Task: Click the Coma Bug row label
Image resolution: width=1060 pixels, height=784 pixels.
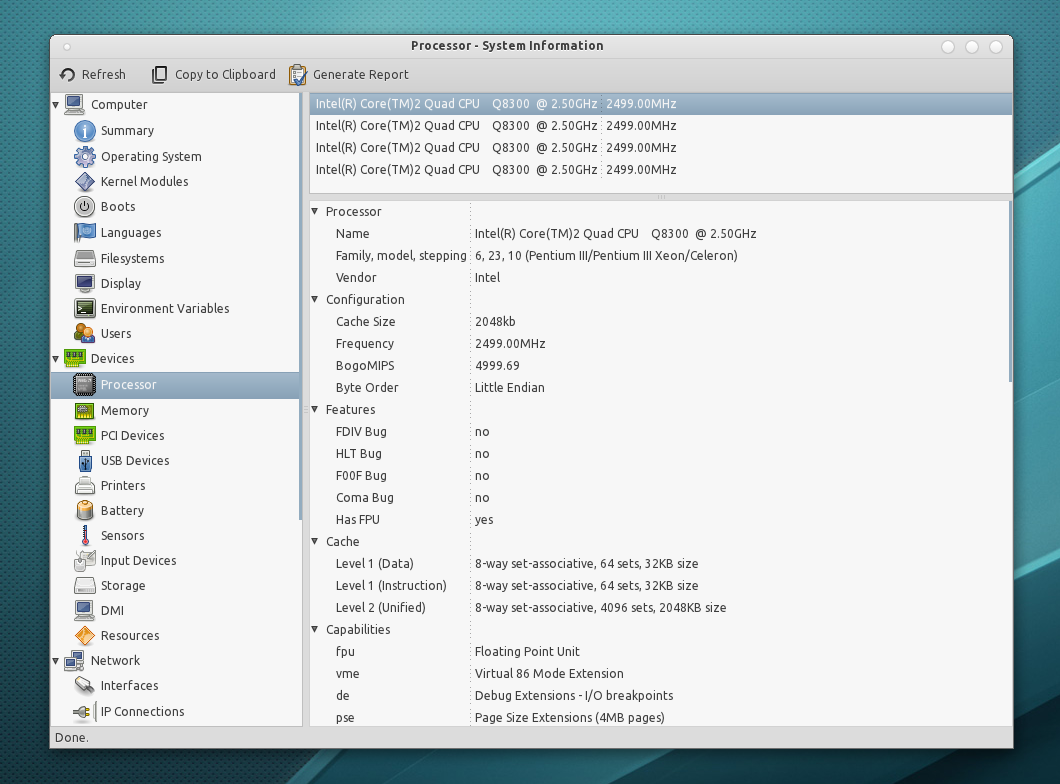Action: click(364, 497)
